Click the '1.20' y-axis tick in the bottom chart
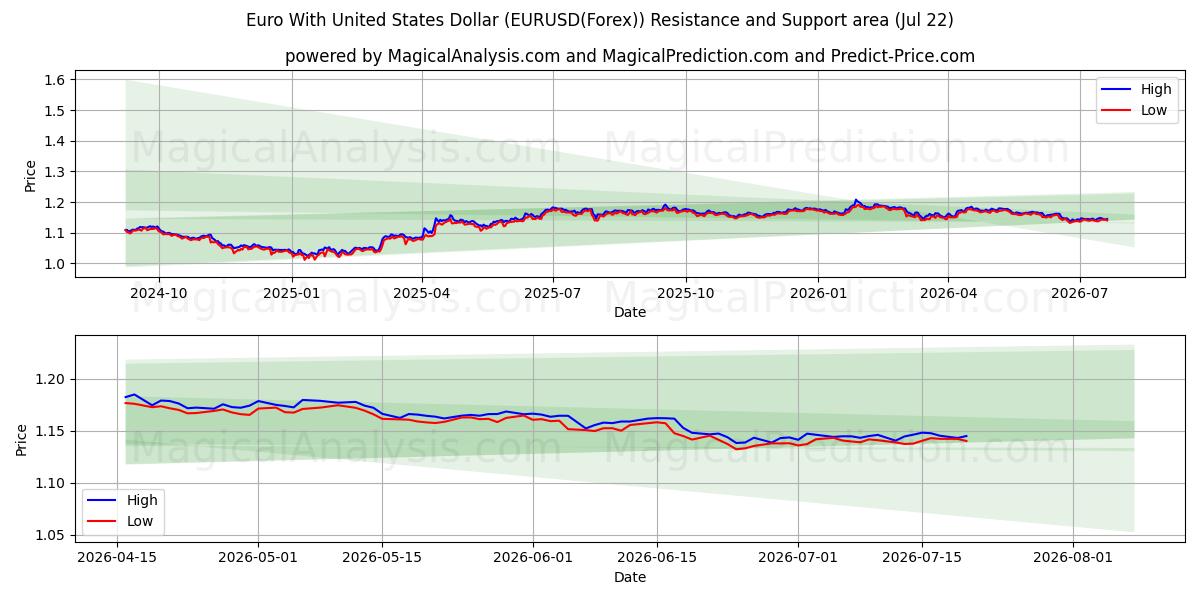 (x=53, y=380)
